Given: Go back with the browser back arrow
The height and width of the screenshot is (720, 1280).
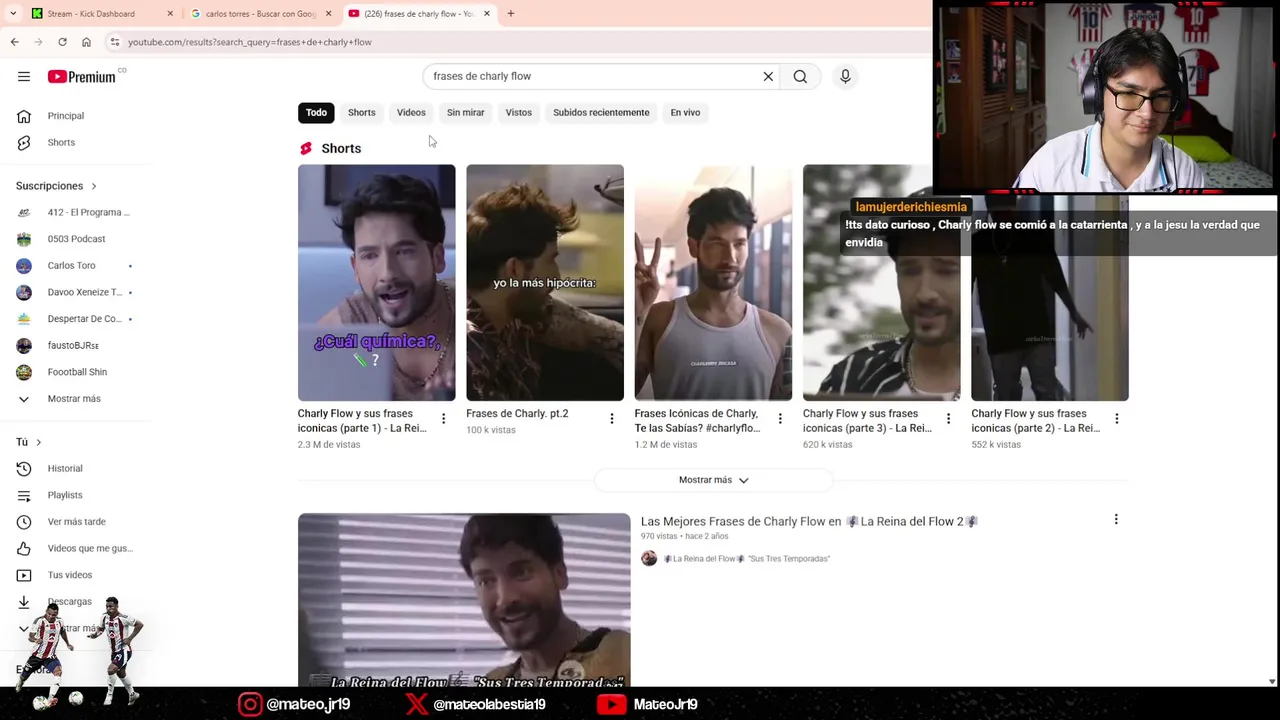Looking at the screenshot, I should point(14,42).
